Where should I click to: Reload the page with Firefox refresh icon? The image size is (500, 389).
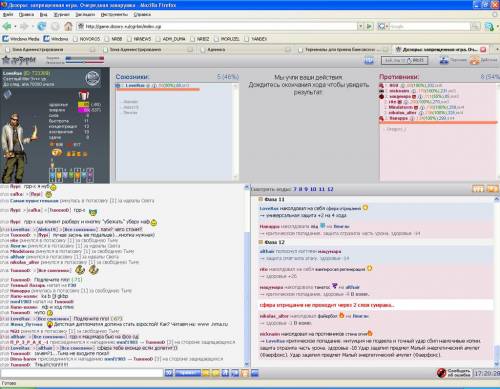[42, 26]
